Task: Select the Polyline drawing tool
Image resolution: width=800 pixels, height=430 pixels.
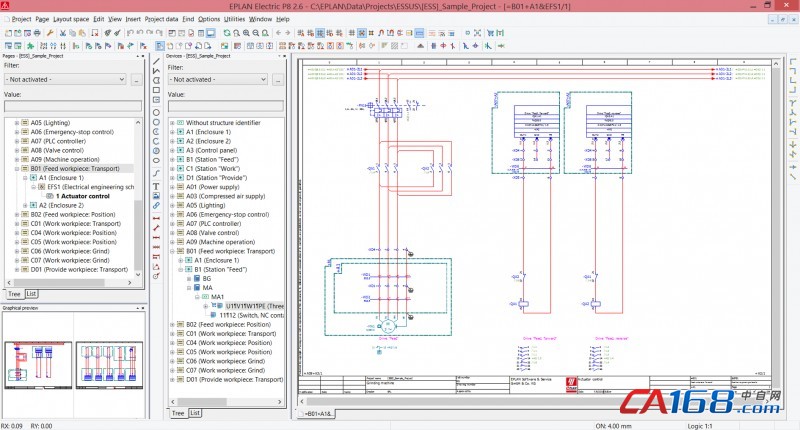Action: pyautogui.click(x=156, y=71)
